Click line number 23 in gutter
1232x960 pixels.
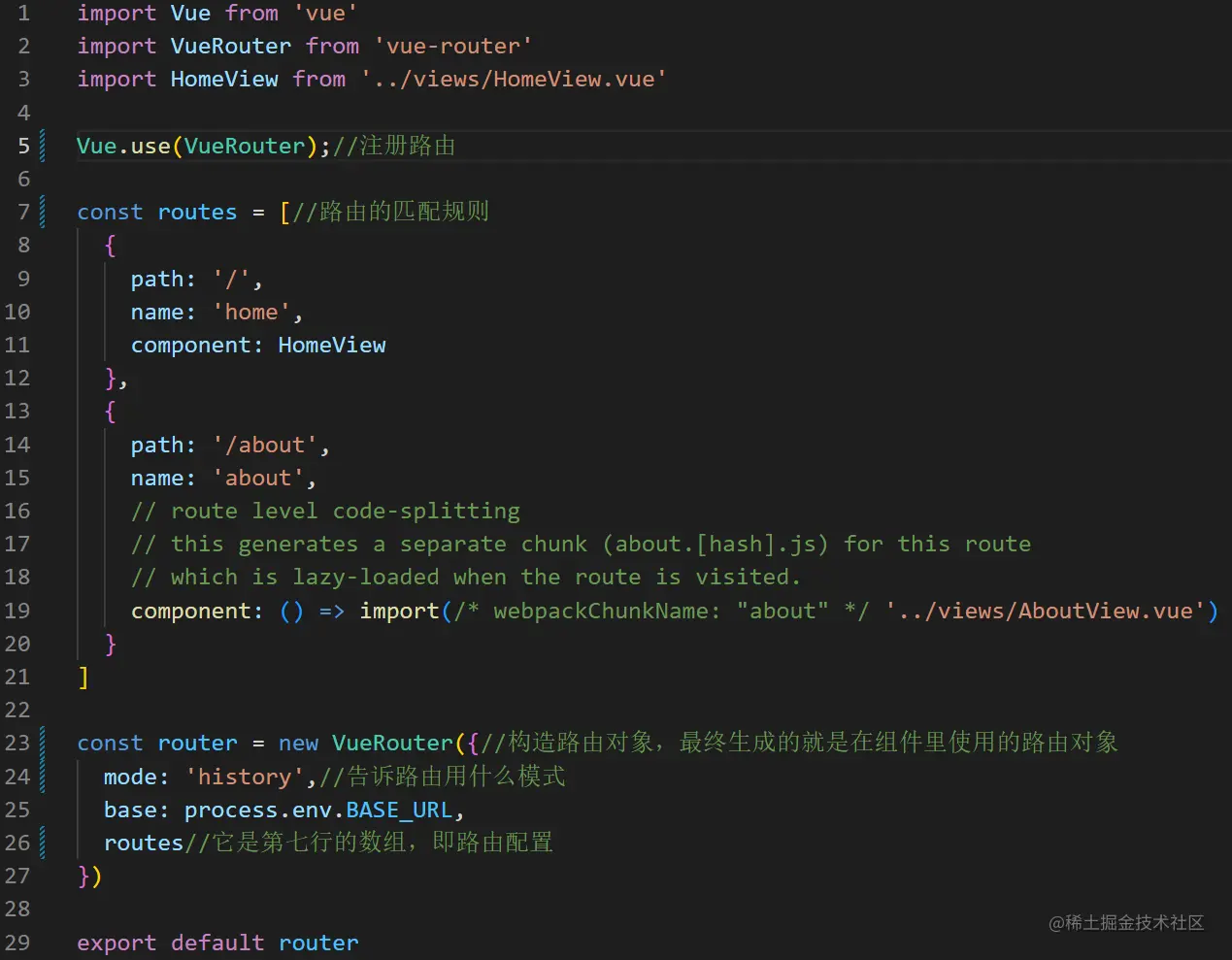[x=17, y=744]
